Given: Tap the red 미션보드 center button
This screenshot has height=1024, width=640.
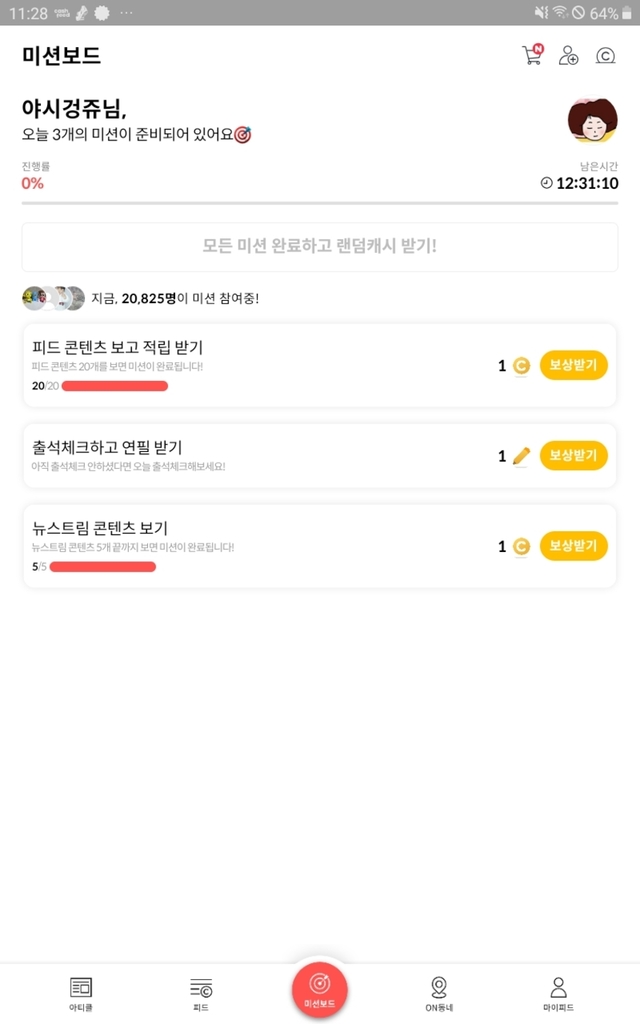Looking at the screenshot, I should pyautogui.click(x=320, y=988).
